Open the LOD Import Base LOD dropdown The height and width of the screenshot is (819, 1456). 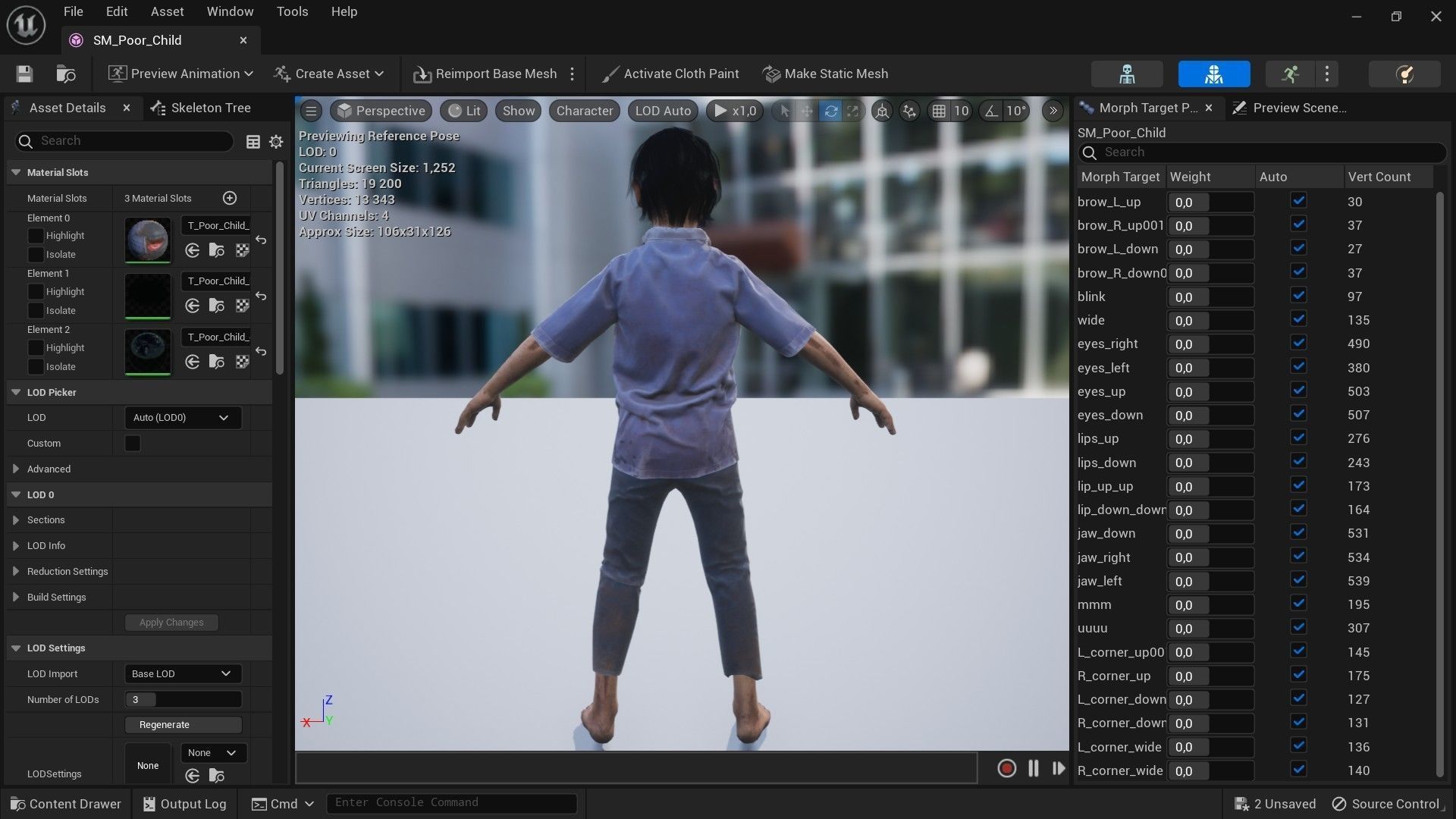point(183,673)
